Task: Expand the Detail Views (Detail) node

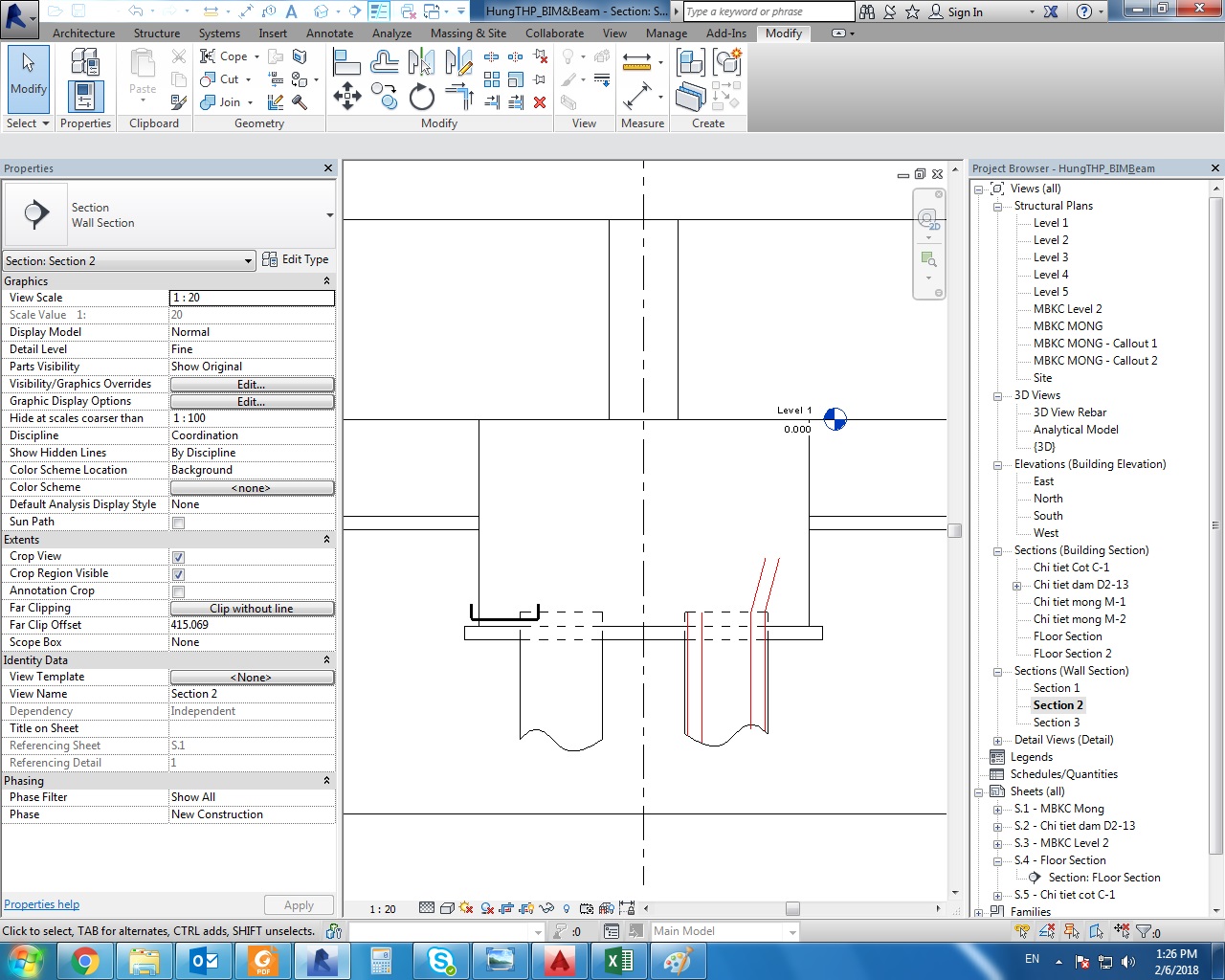Action: (x=997, y=741)
